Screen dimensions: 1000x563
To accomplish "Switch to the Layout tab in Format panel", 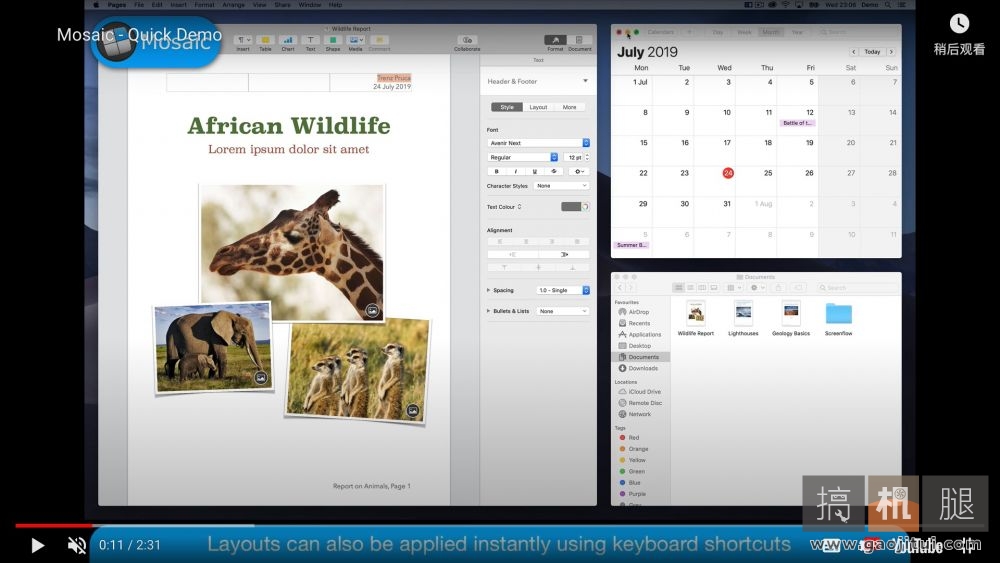I will coord(538,107).
